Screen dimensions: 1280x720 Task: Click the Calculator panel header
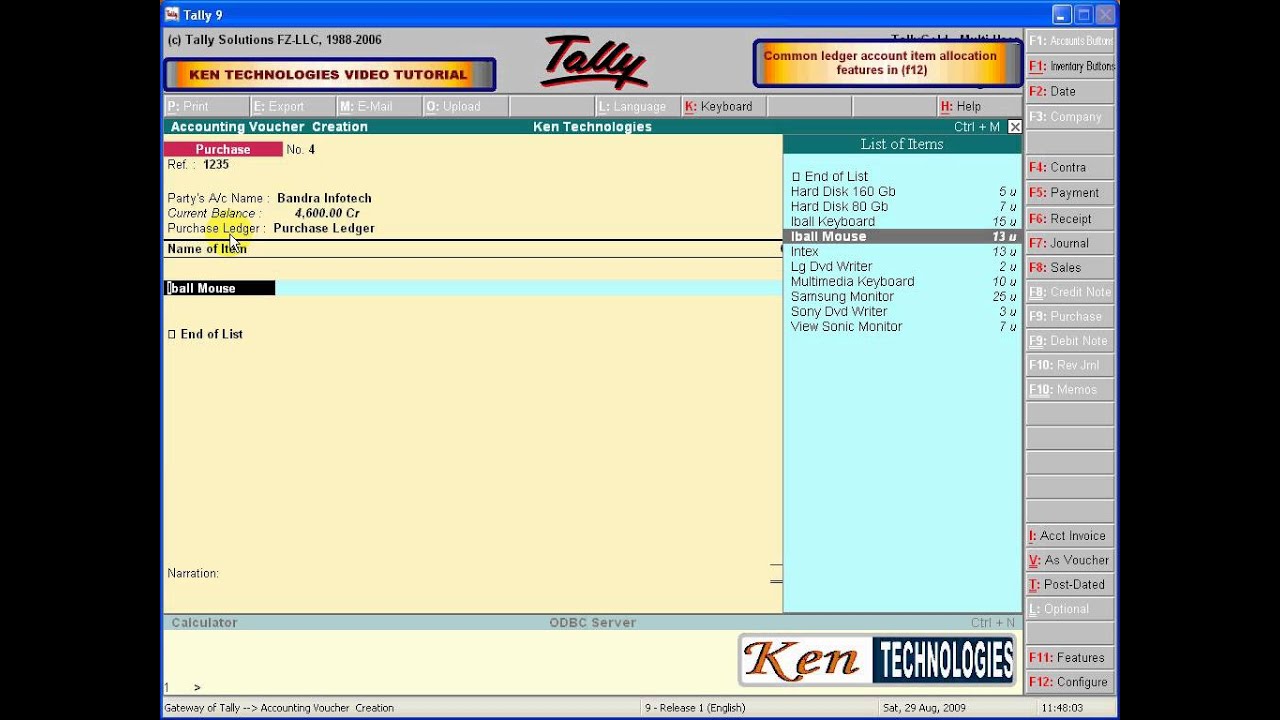coord(204,622)
